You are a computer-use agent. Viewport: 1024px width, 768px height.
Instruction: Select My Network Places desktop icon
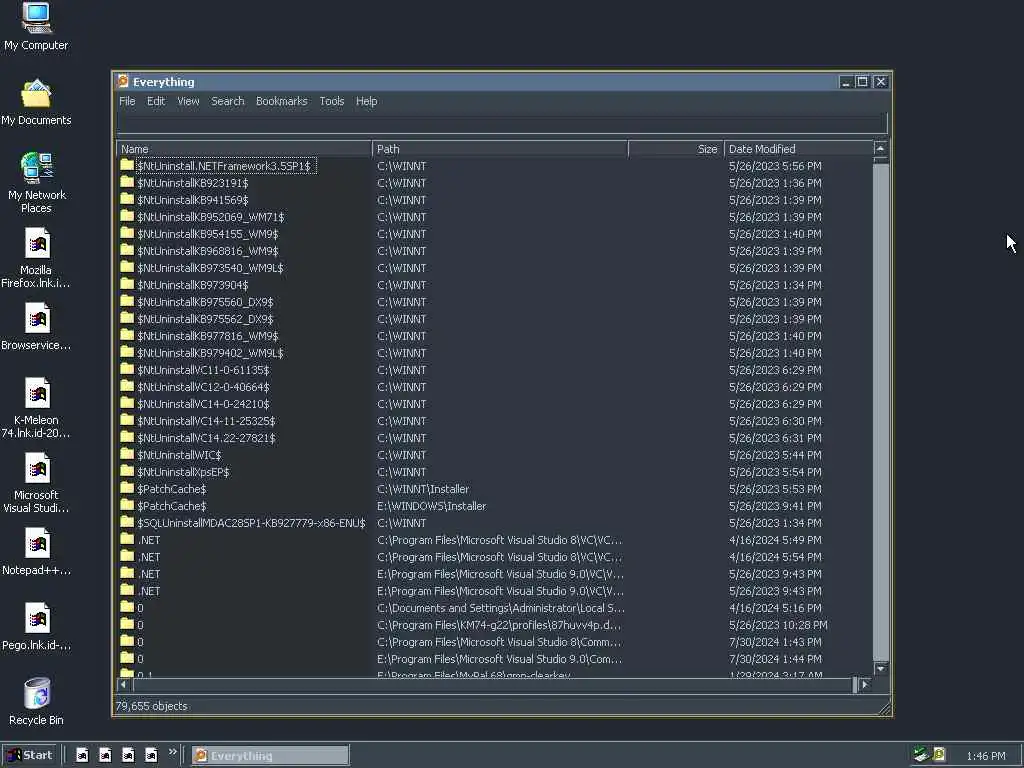tap(37, 168)
